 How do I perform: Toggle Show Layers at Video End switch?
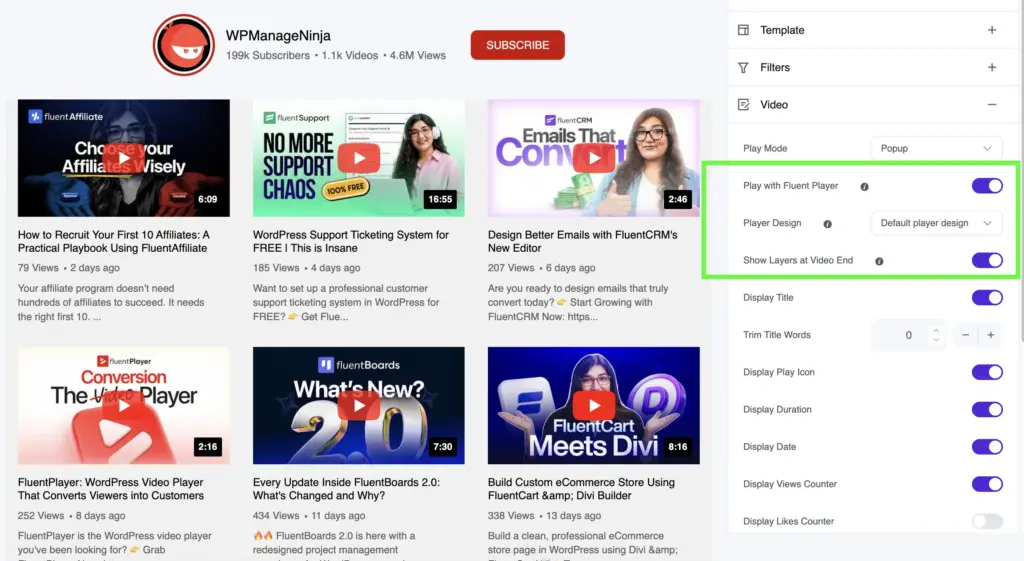point(987,260)
